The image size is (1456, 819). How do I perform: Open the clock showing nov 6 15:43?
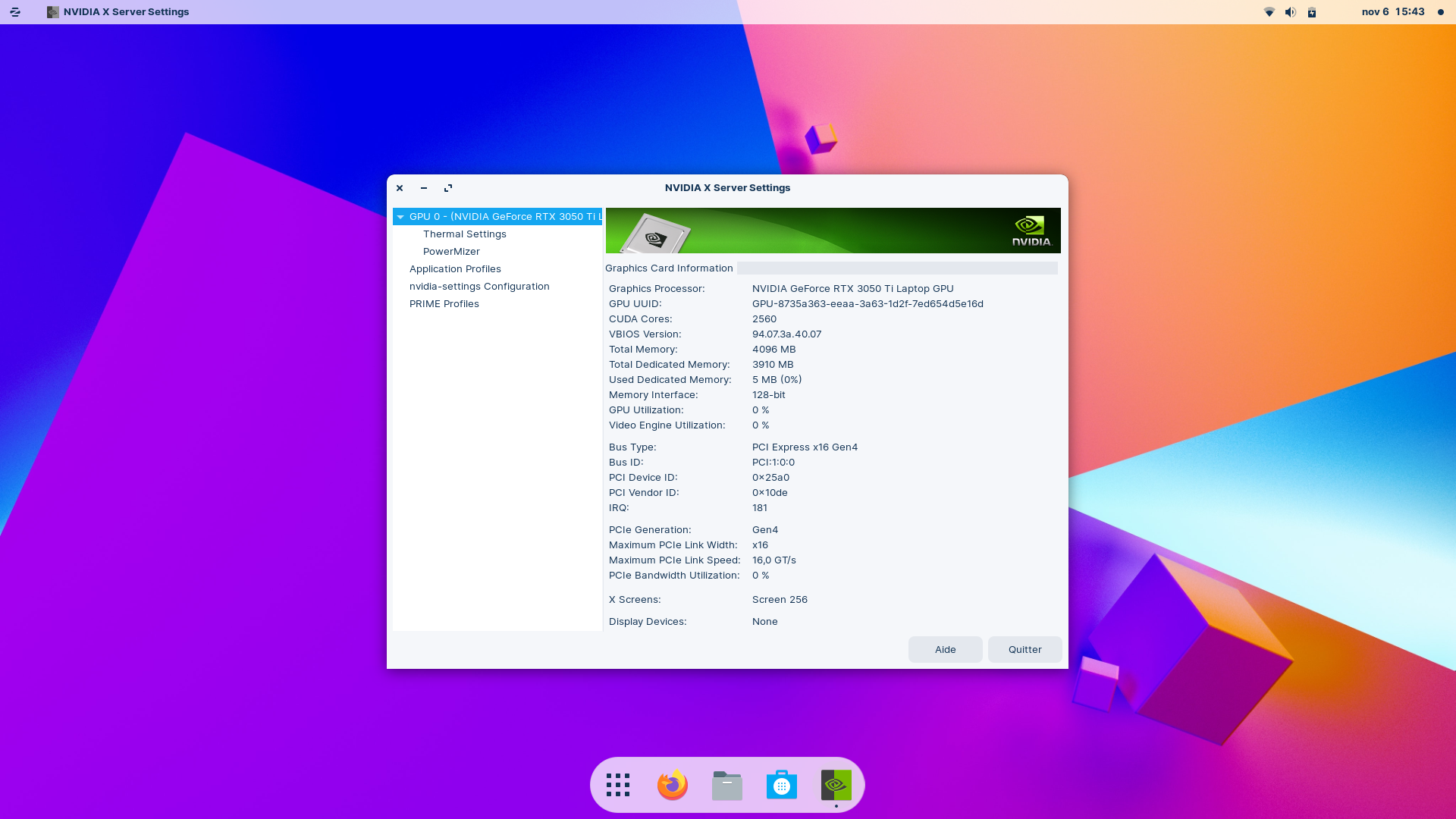click(x=1393, y=12)
